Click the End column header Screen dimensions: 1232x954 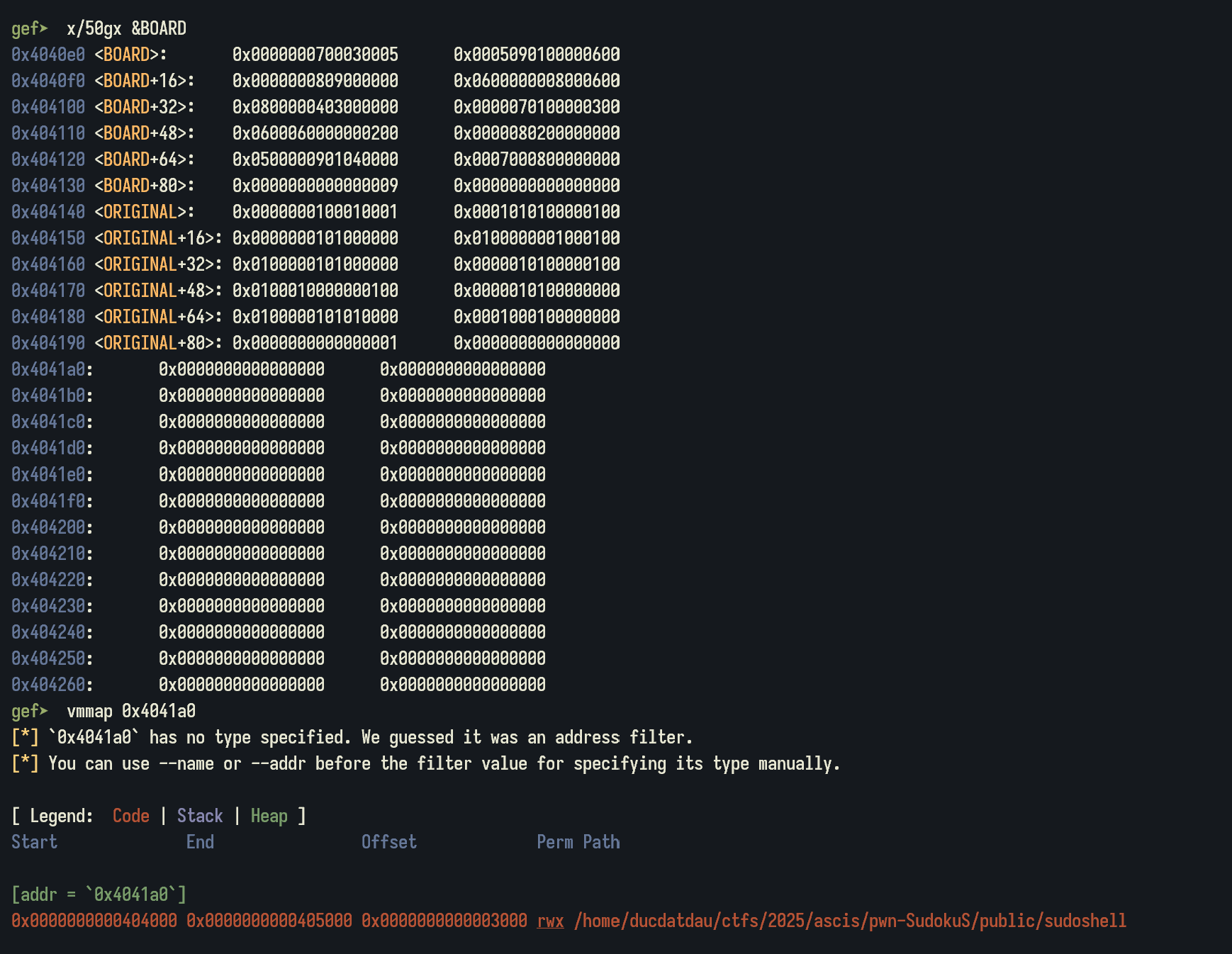(x=200, y=842)
